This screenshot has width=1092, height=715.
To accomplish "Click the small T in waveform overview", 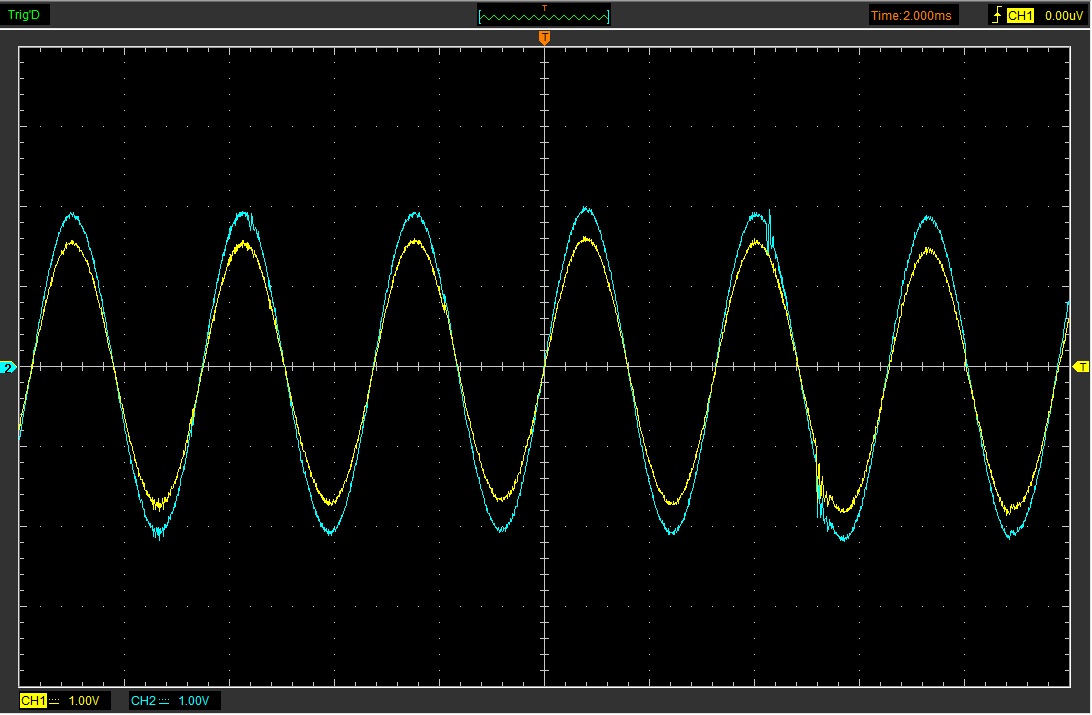I will 544,8.
